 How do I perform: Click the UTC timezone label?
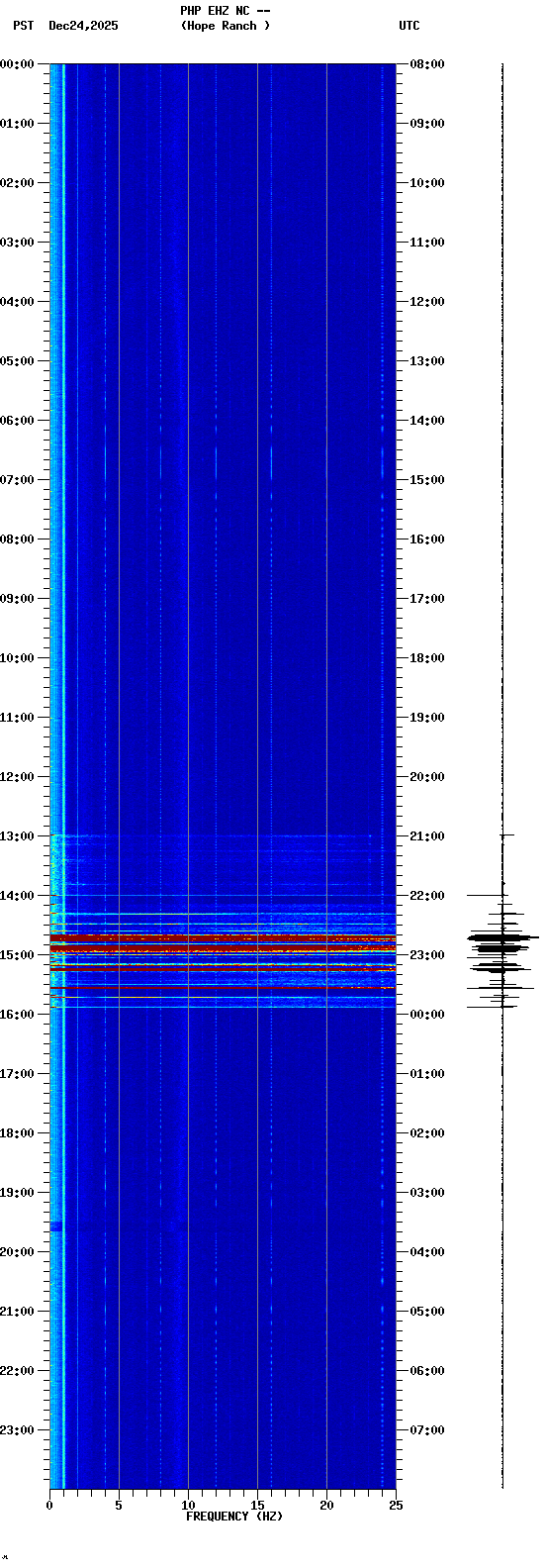(409, 26)
